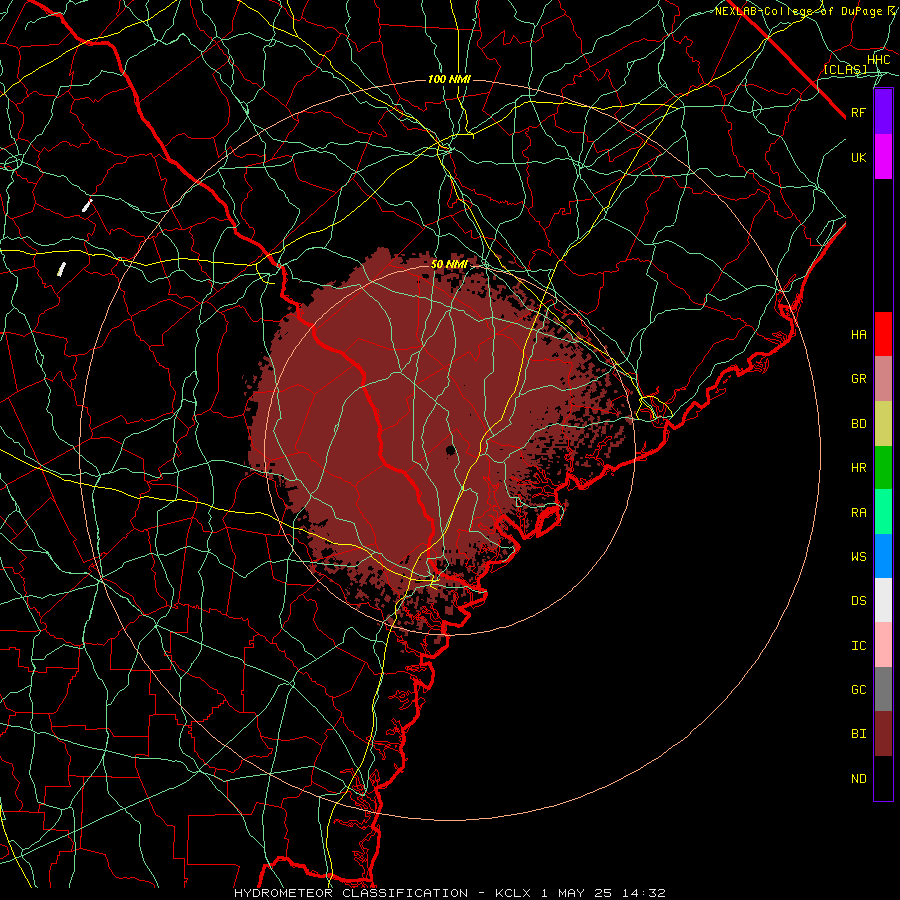Click the HR legend label
900x900 pixels.
tap(859, 468)
